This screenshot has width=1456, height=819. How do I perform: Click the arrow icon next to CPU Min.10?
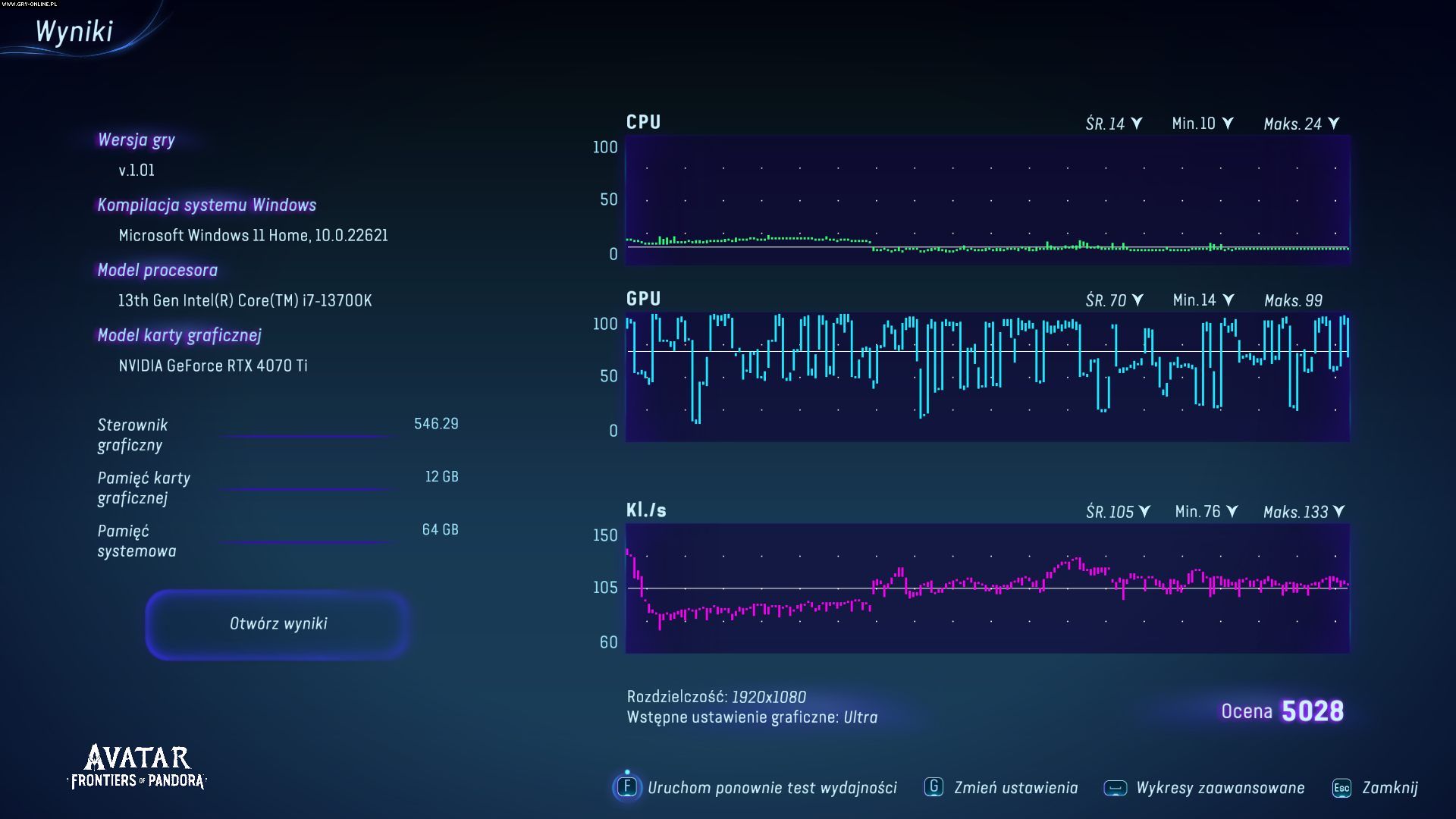coord(1228,123)
